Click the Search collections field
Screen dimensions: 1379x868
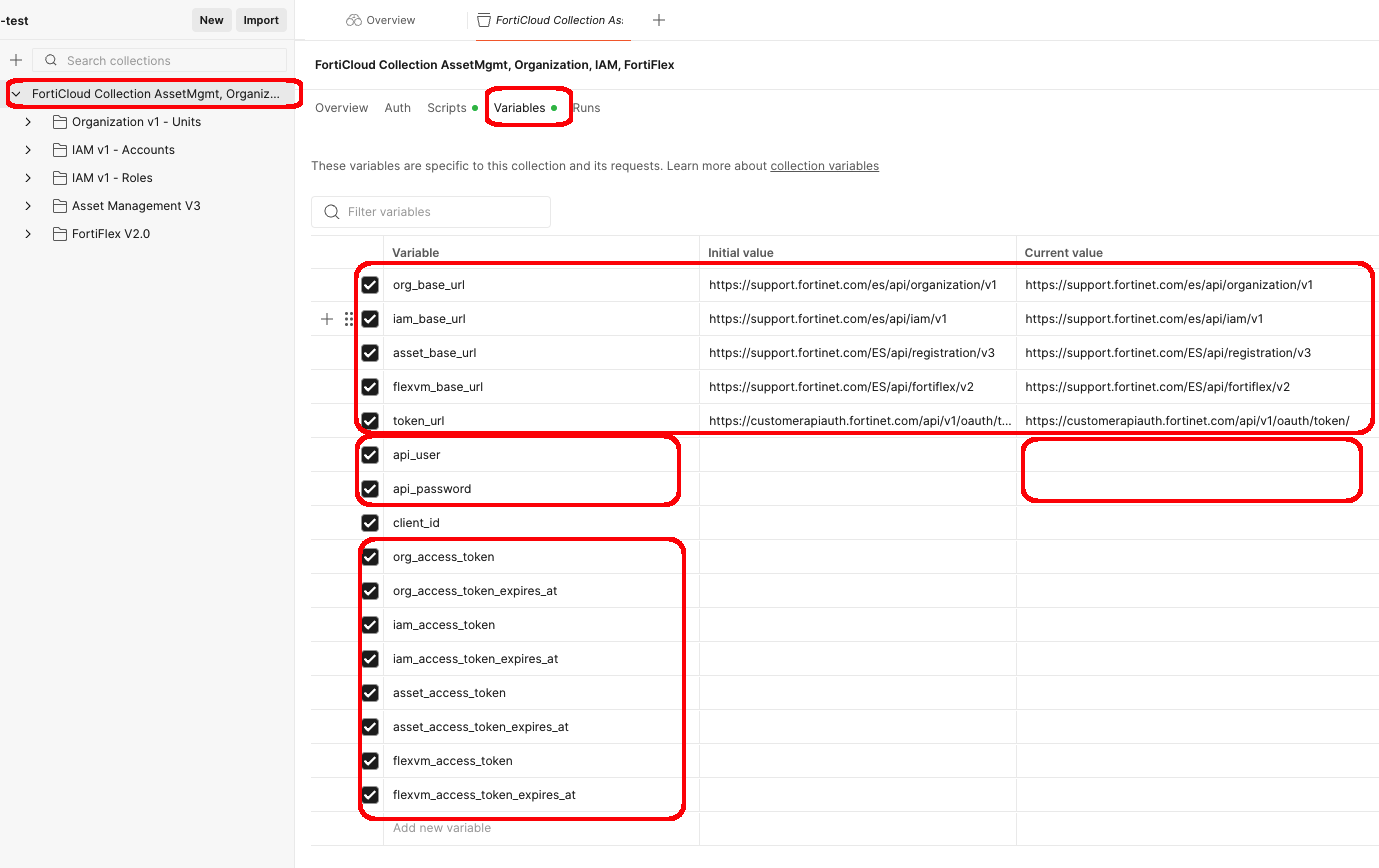click(160, 60)
